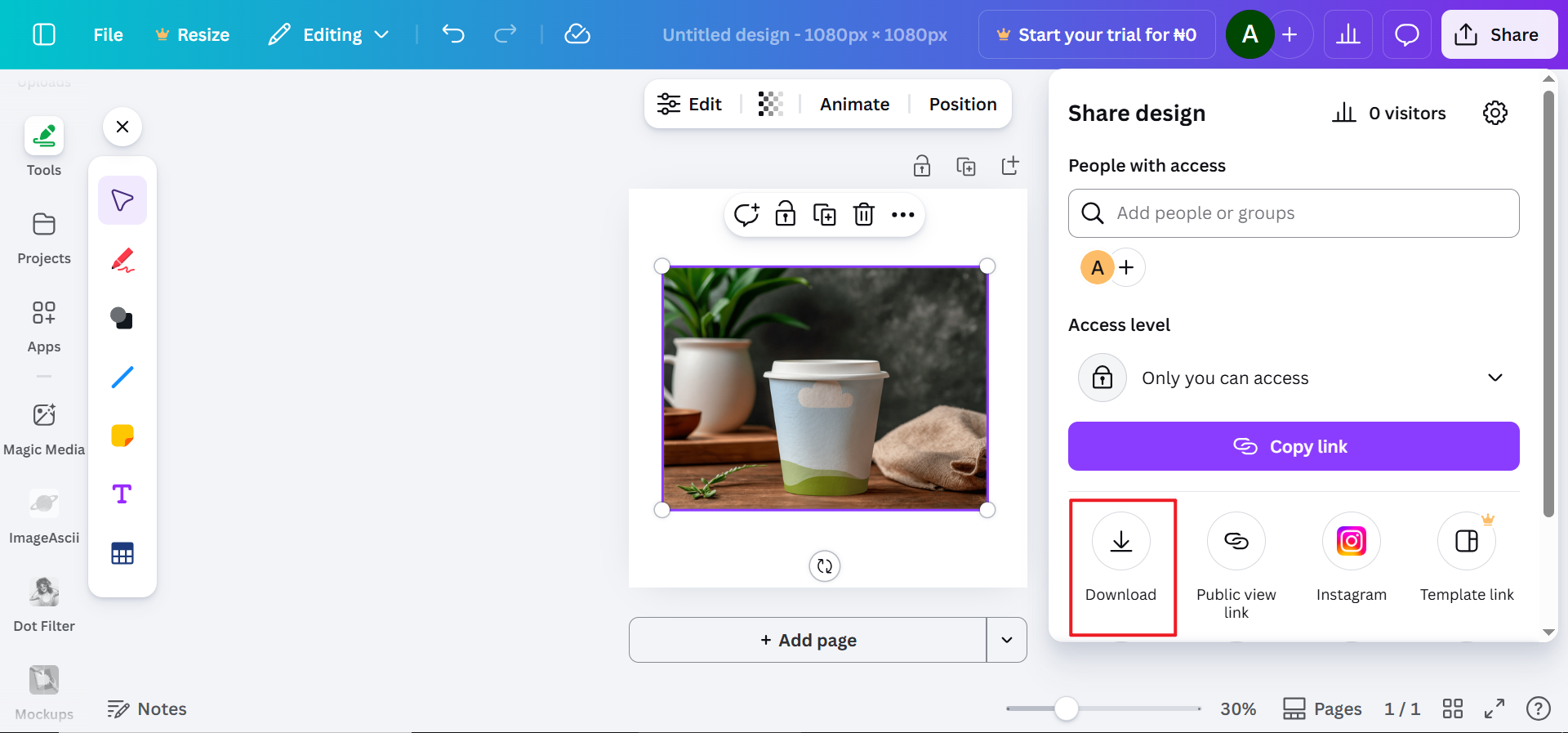The image size is (1568, 733).
Task: Click the Share button
Action: [1499, 34]
